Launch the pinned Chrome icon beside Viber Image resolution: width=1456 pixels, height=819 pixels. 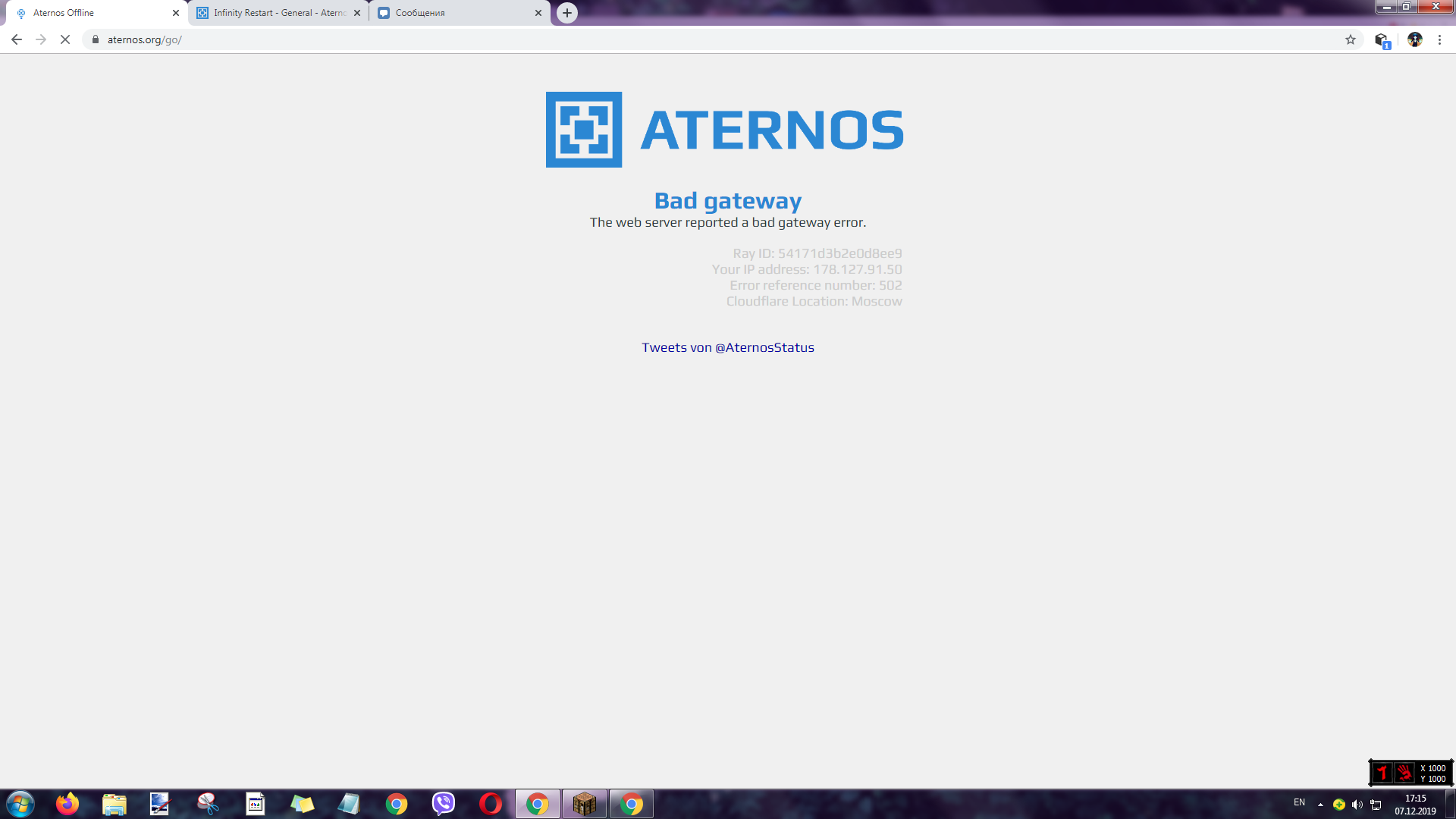pos(397,804)
